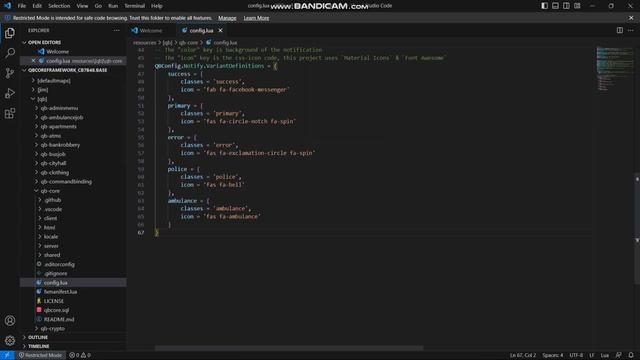Open the Terminal menu
640x360 pixels.
[135, 6]
